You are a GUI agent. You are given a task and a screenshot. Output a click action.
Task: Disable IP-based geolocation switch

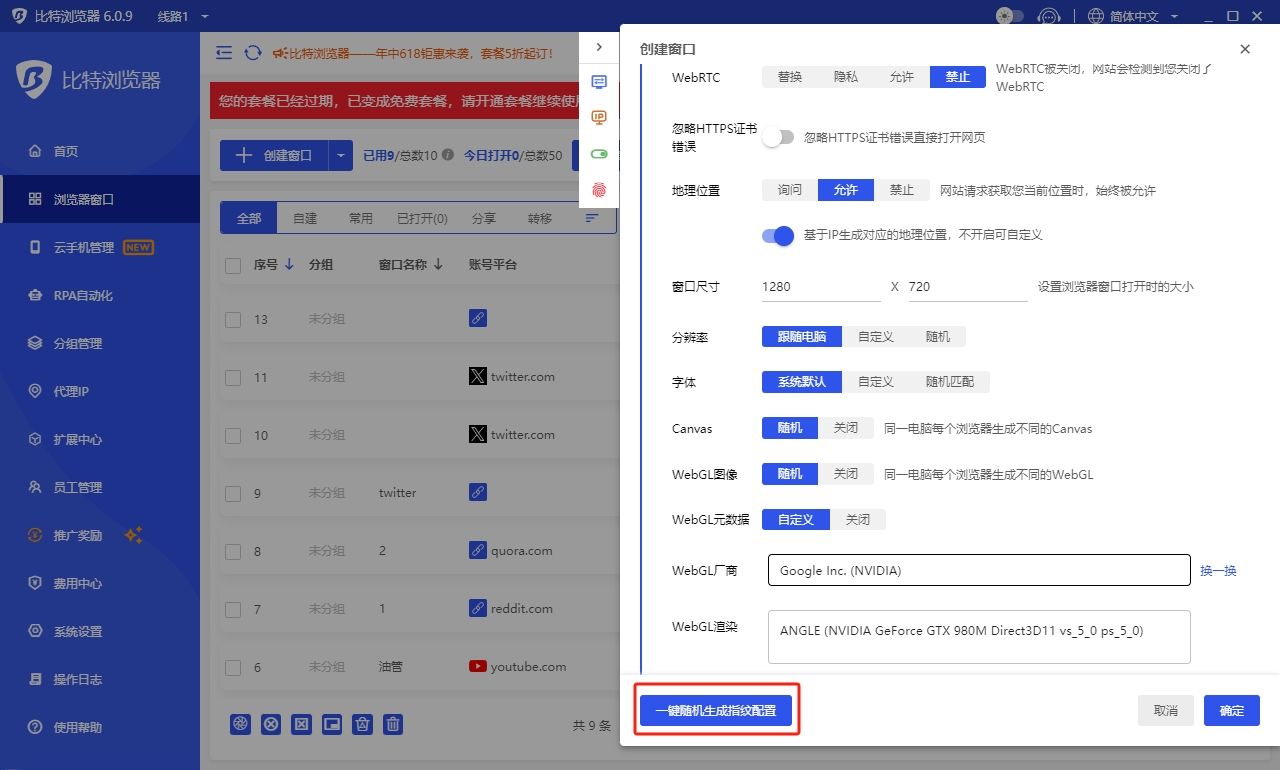coord(778,235)
